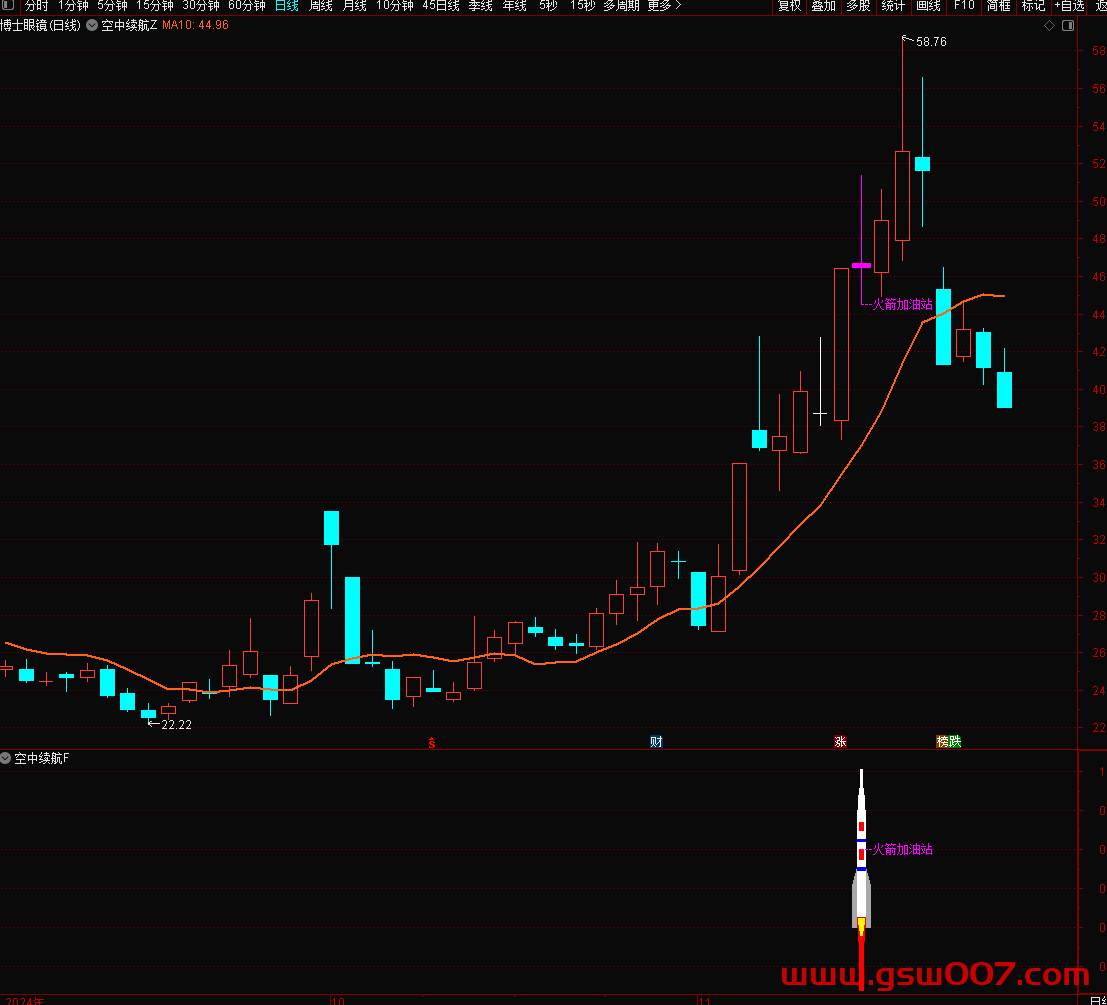
Task: Open the 画线 drawing tools
Action: 928,6
